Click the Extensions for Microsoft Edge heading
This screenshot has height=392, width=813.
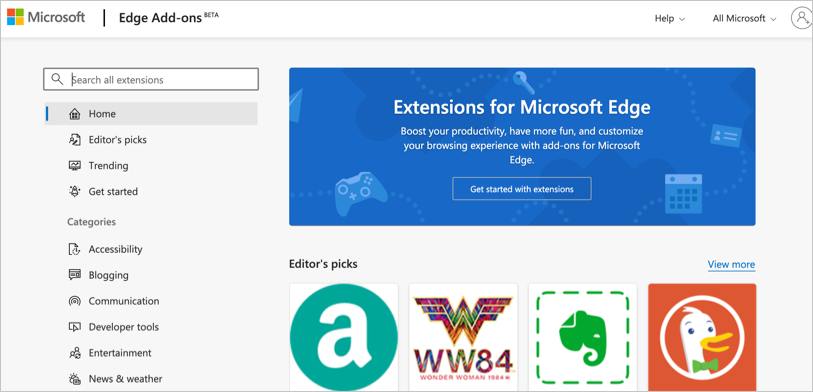[x=522, y=108]
